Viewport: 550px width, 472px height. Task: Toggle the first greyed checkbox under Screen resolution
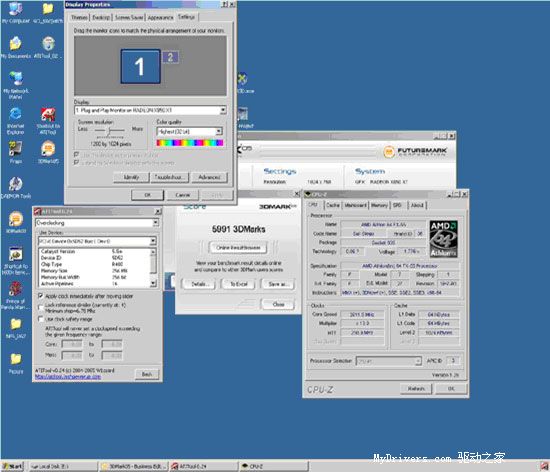pos(76,155)
